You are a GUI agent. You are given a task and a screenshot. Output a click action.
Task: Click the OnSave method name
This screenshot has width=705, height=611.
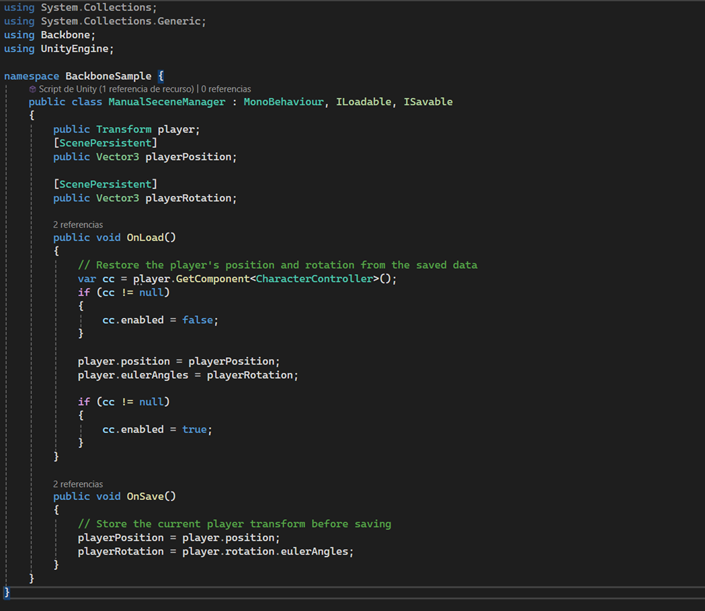pyautogui.click(x=145, y=496)
